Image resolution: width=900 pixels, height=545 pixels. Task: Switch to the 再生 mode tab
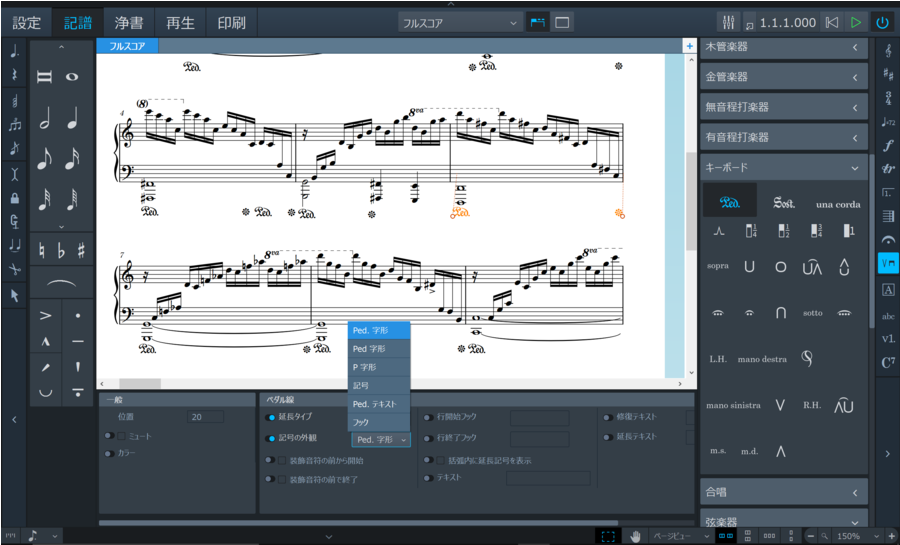coord(180,23)
